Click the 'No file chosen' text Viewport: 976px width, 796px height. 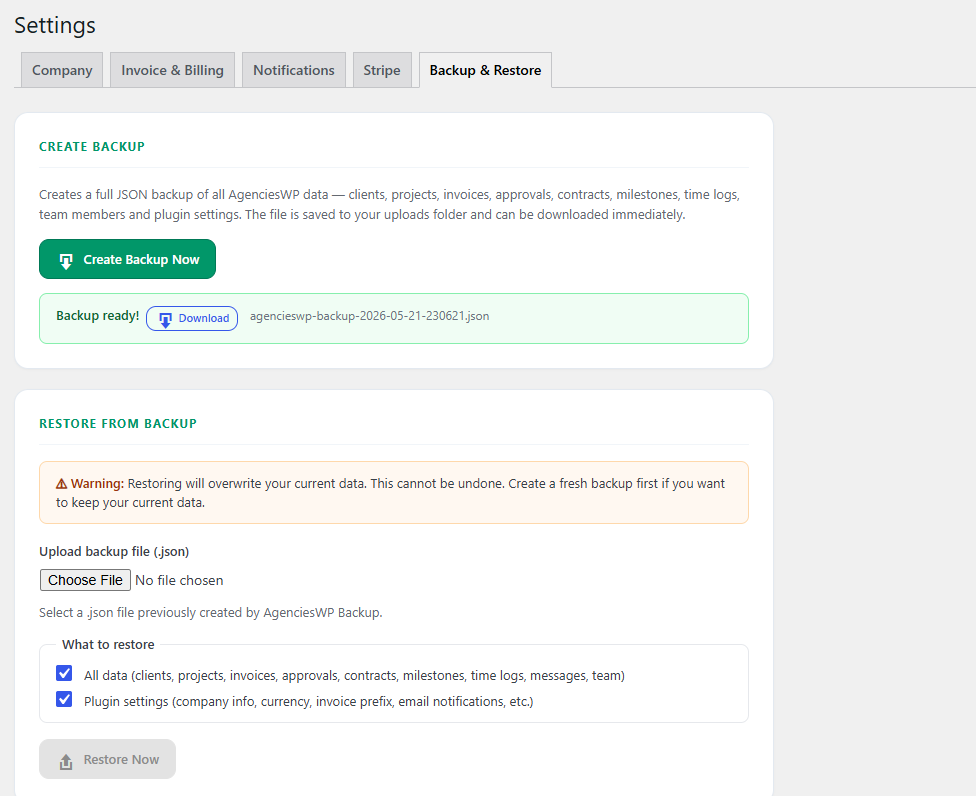[x=179, y=580]
